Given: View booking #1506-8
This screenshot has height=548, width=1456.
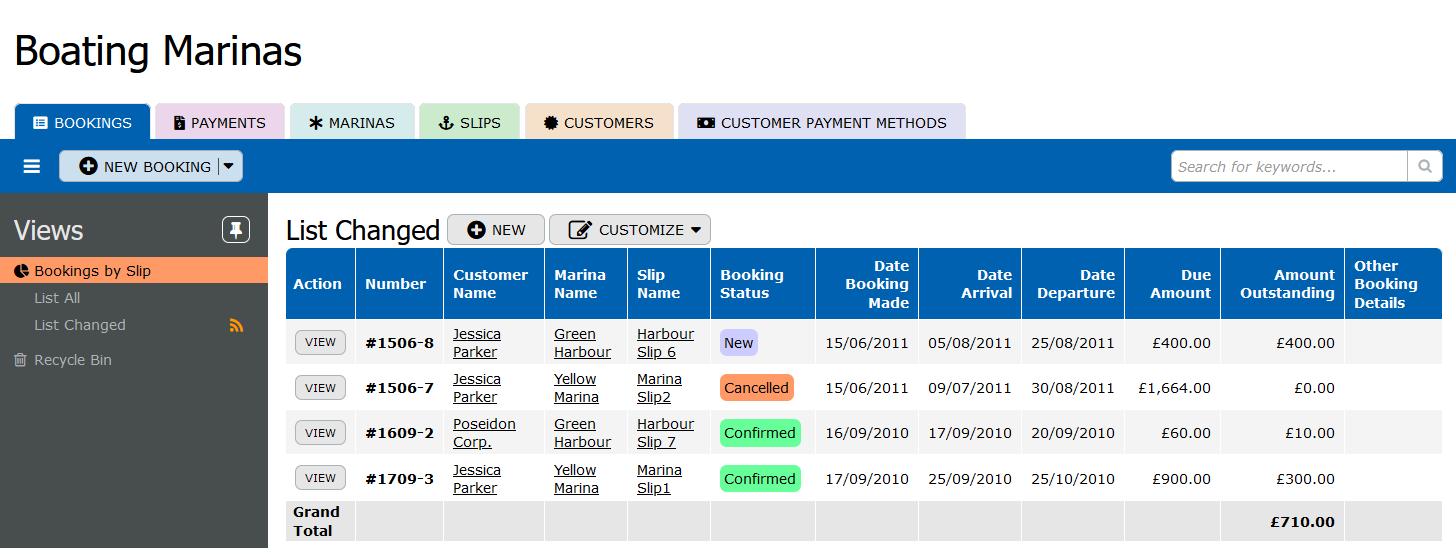Looking at the screenshot, I should click(x=320, y=342).
